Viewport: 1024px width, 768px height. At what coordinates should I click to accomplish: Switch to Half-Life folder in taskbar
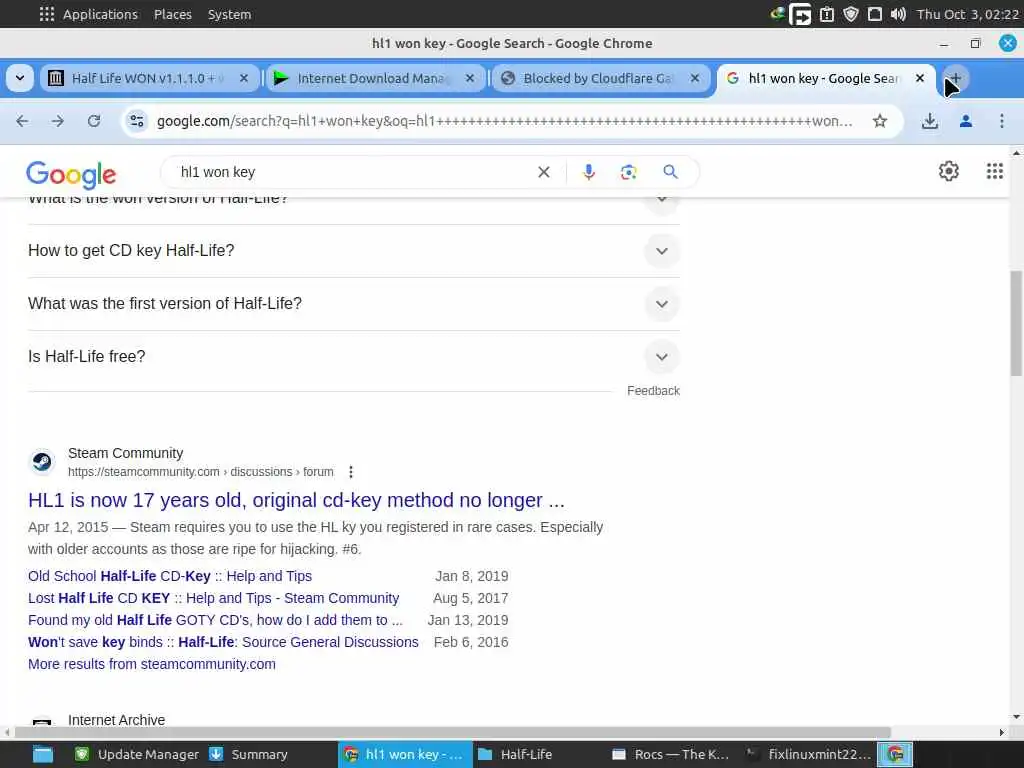click(x=515, y=754)
